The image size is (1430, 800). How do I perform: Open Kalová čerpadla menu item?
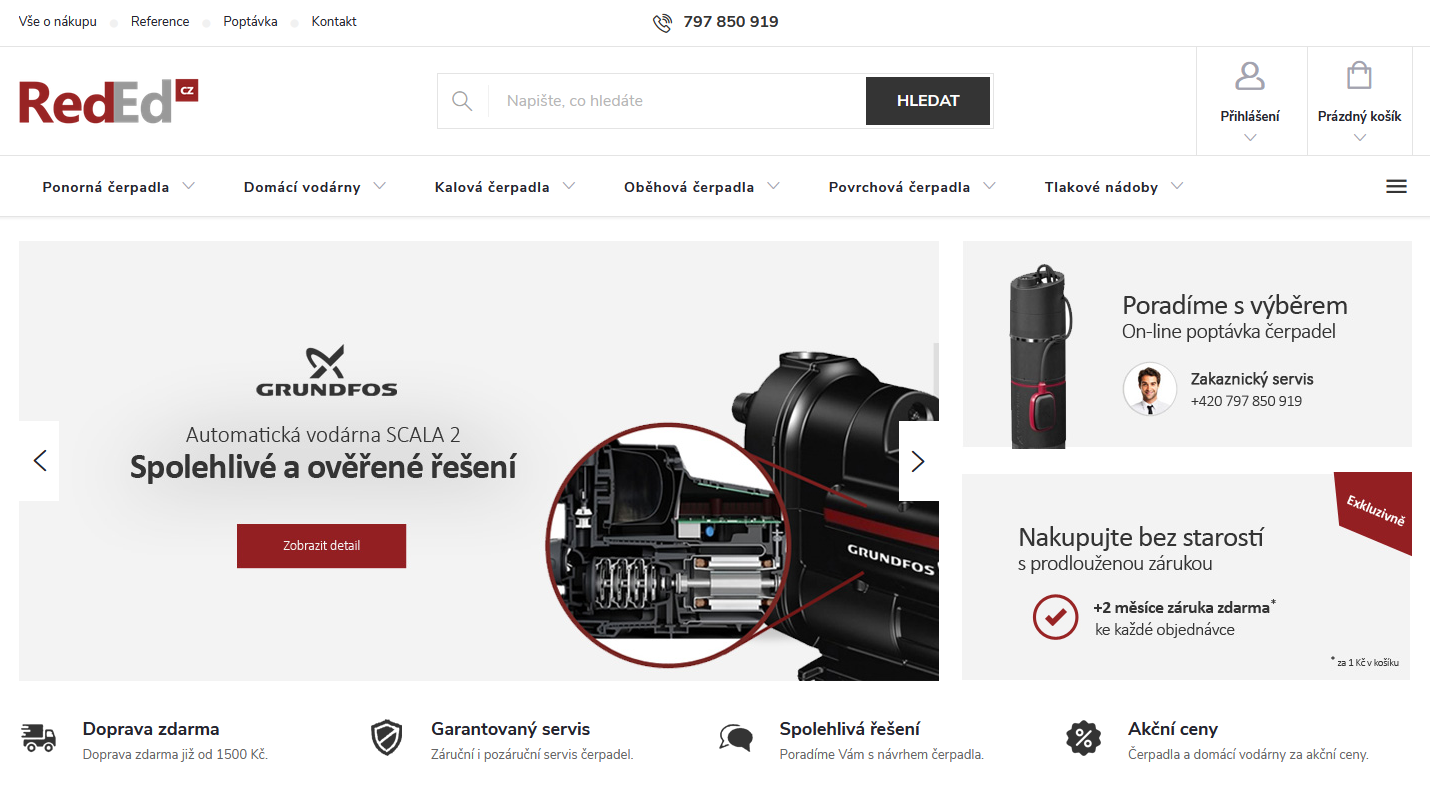[x=492, y=187]
